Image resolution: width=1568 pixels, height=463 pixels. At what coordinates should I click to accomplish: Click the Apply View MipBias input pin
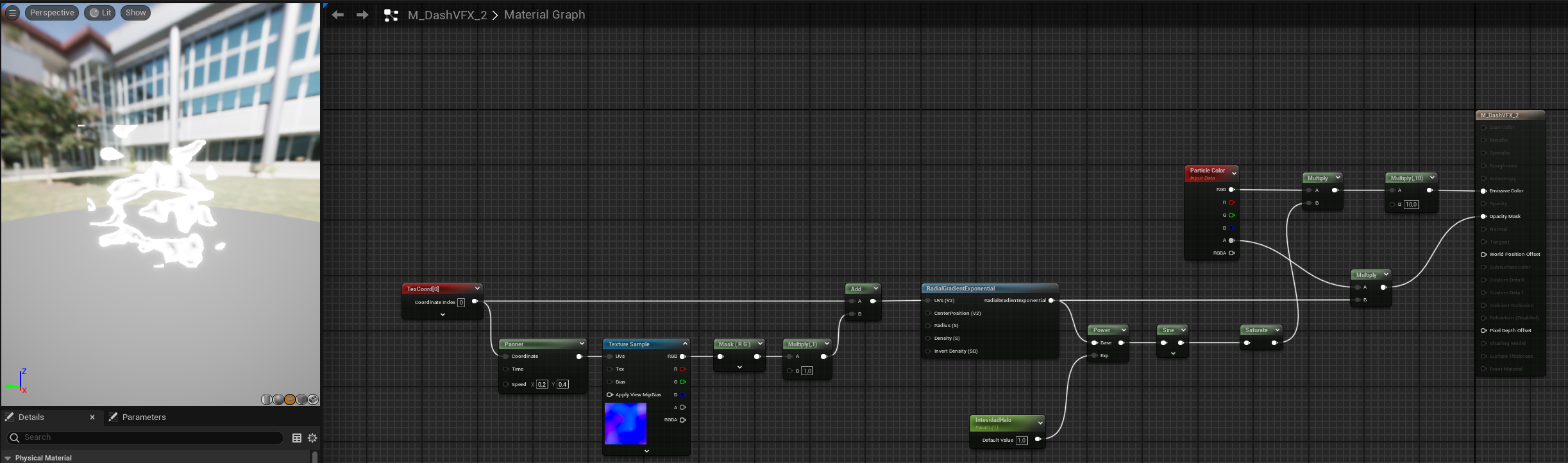[609, 395]
